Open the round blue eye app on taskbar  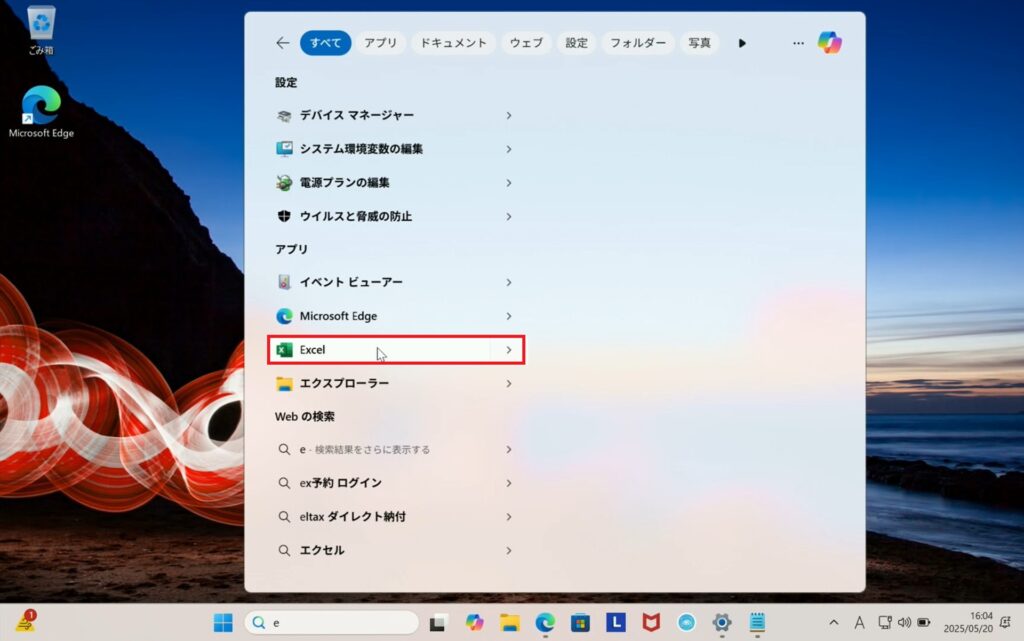point(686,623)
